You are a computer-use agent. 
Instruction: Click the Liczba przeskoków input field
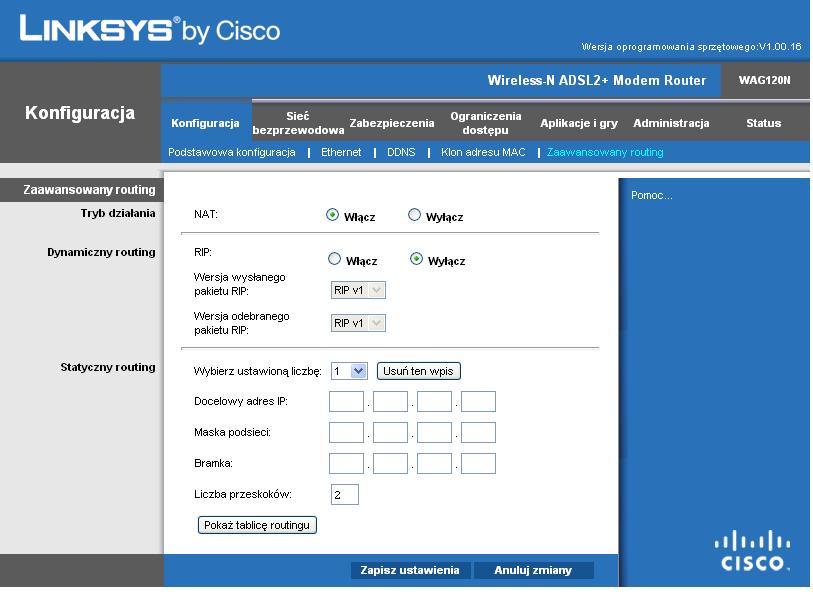click(345, 495)
